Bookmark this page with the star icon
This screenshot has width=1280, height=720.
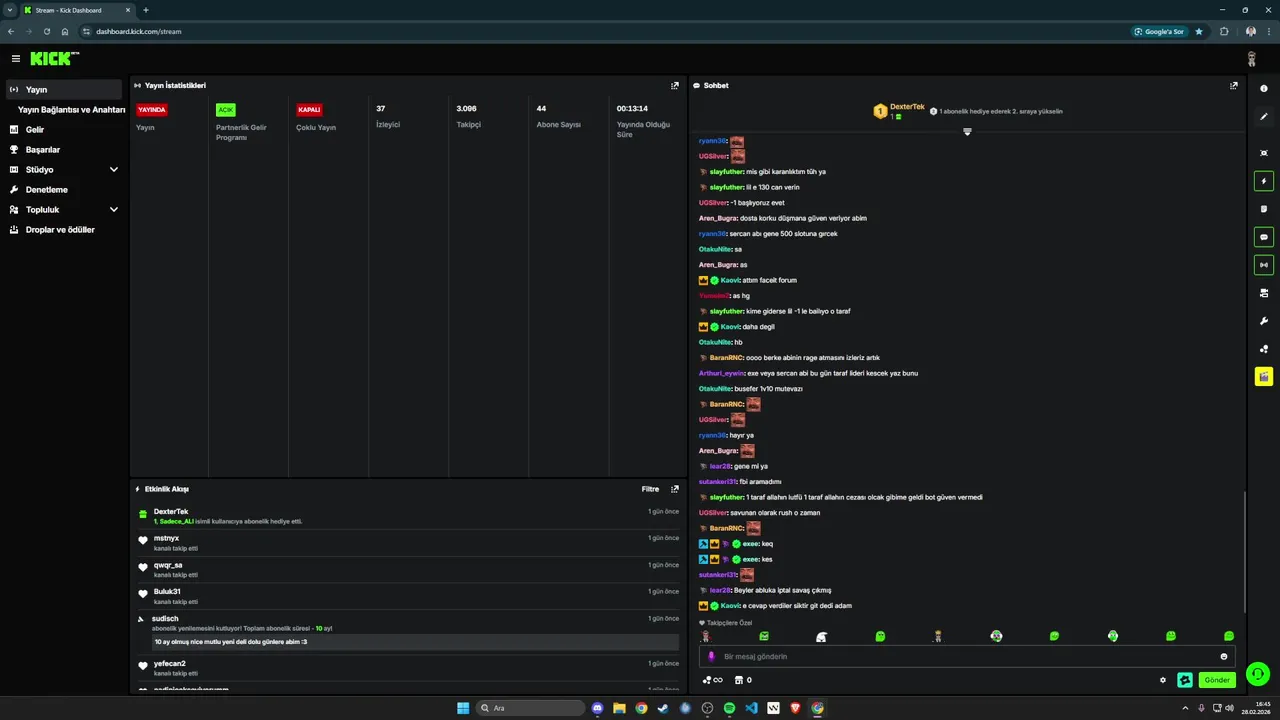(1199, 31)
